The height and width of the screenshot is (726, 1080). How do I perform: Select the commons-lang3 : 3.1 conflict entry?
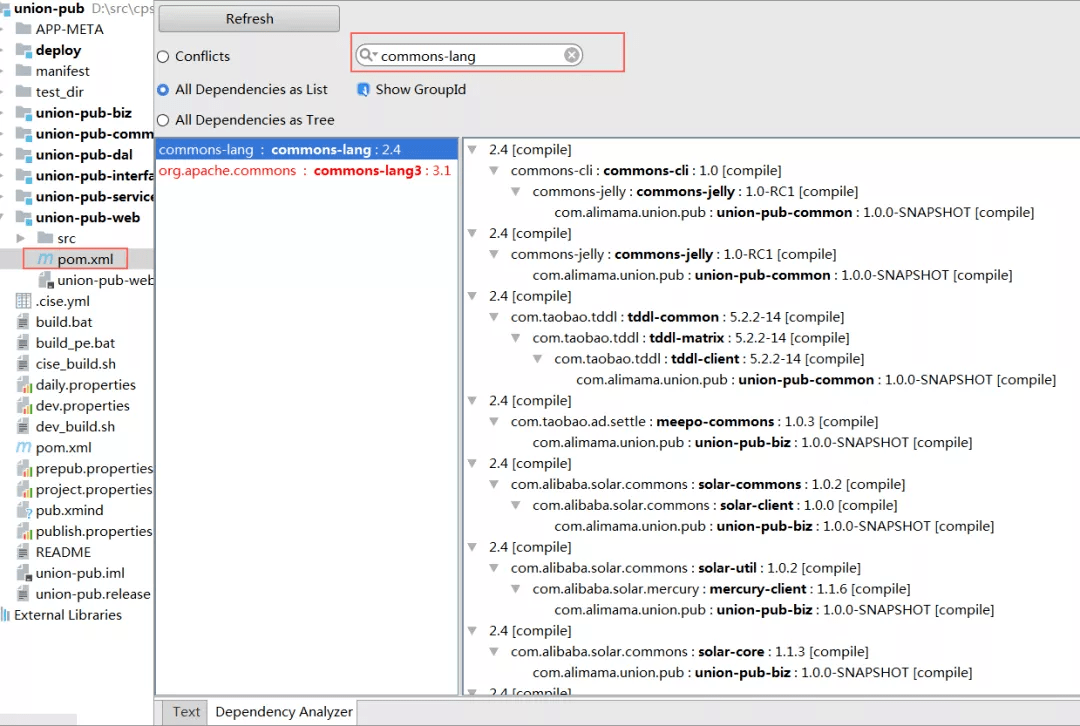[x=305, y=171]
